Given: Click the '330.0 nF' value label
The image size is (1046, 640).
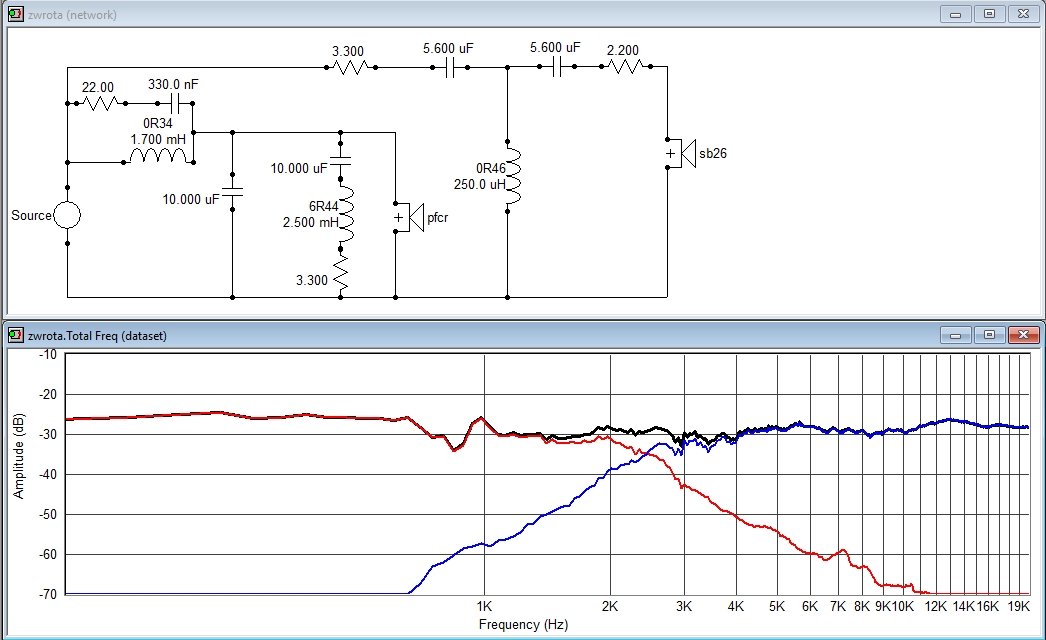Looking at the screenshot, I should click(173, 84).
